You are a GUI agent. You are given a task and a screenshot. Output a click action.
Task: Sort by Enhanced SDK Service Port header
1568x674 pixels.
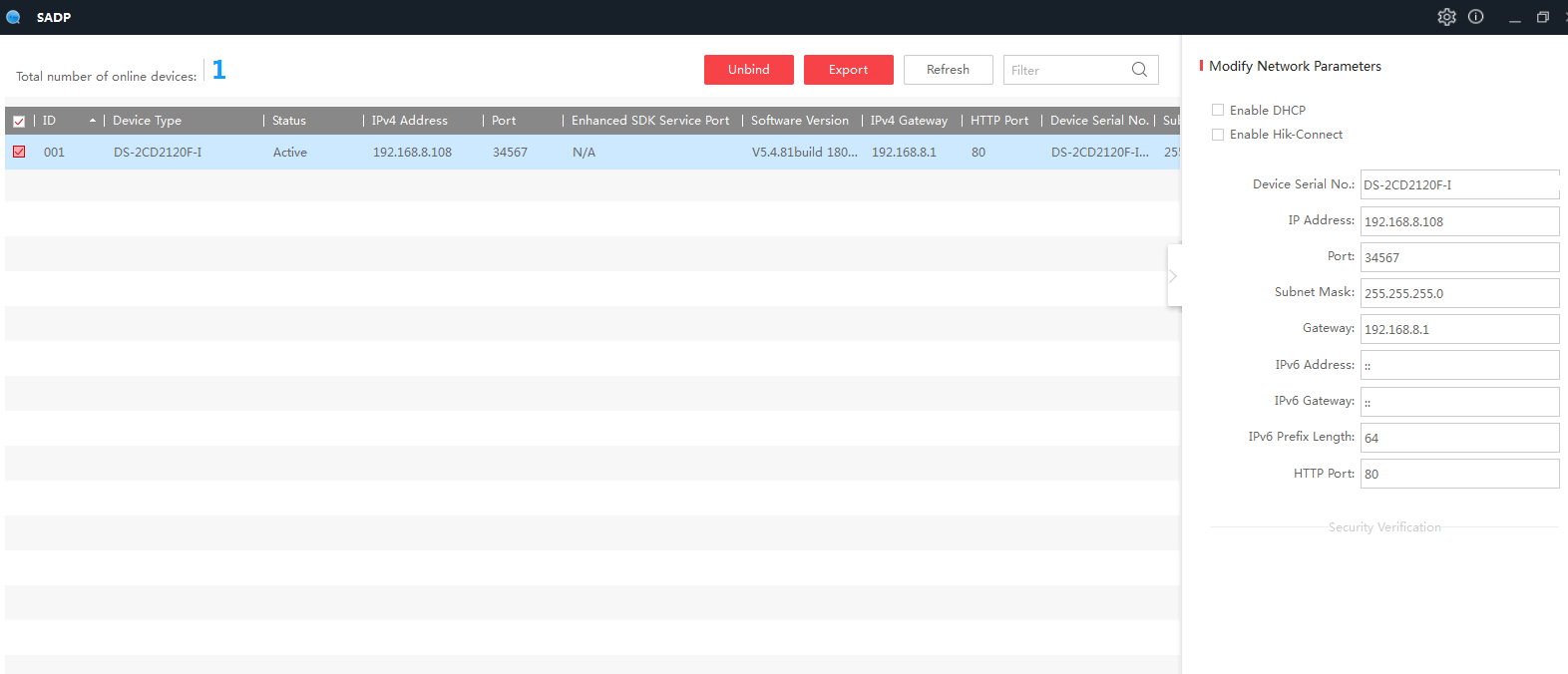pyautogui.click(x=652, y=121)
